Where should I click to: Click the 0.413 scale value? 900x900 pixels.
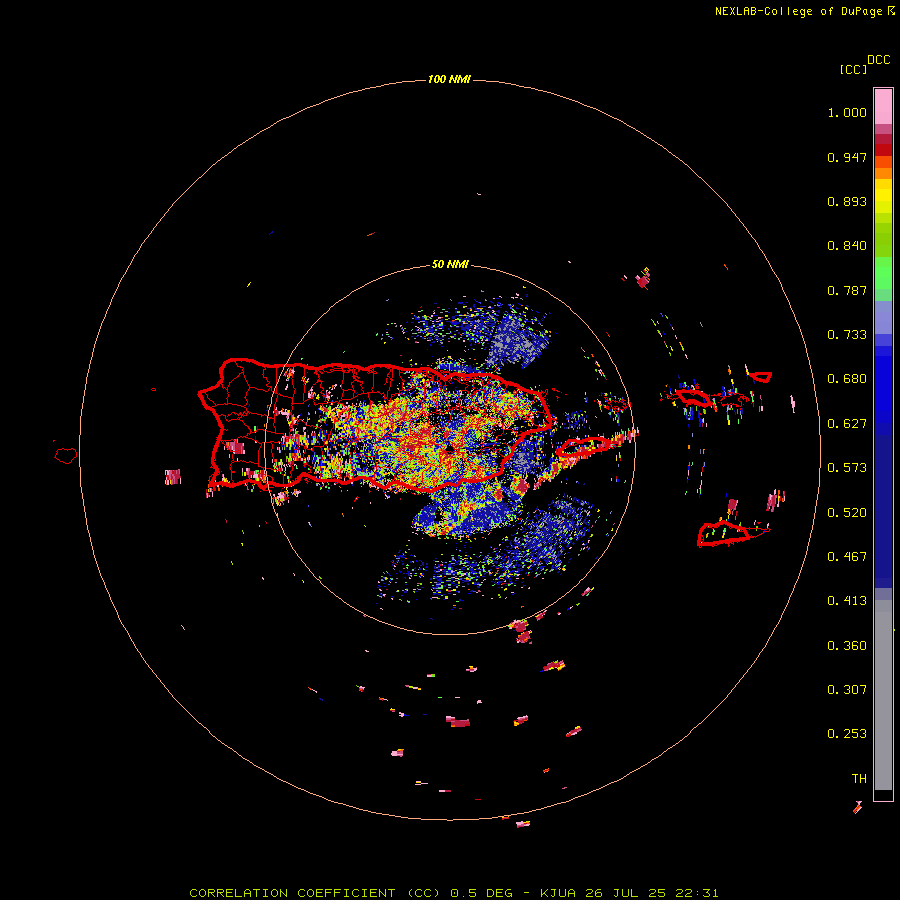coord(847,601)
